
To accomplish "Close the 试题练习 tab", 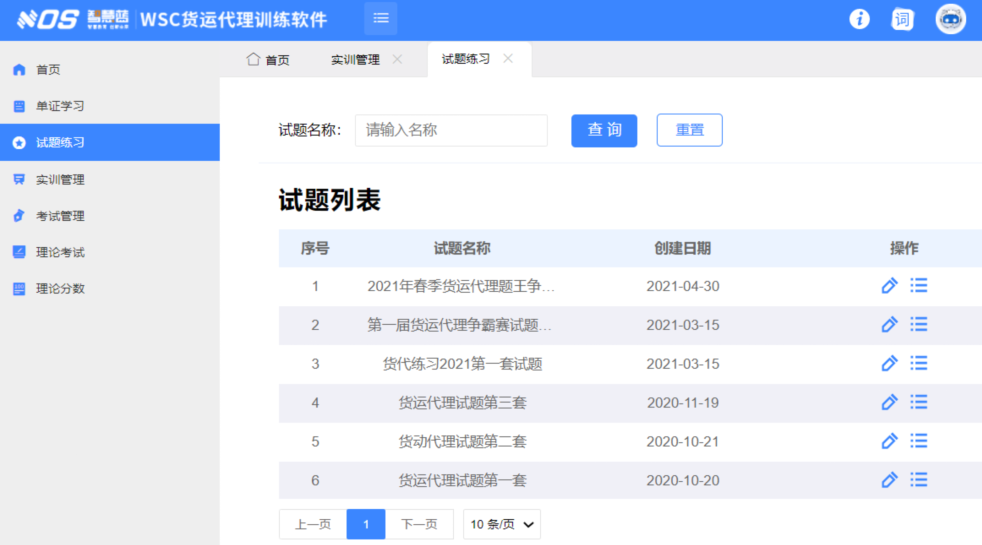I will [508, 59].
